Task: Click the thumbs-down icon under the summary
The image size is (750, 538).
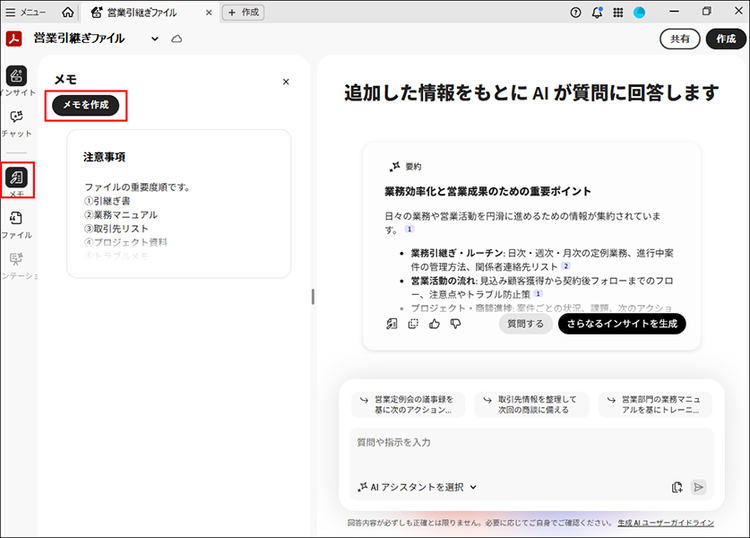Action: pyautogui.click(x=456, y=324)
